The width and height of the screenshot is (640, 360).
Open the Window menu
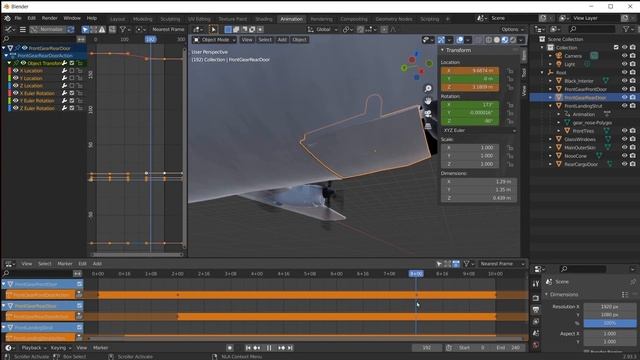tap(72, 18)
